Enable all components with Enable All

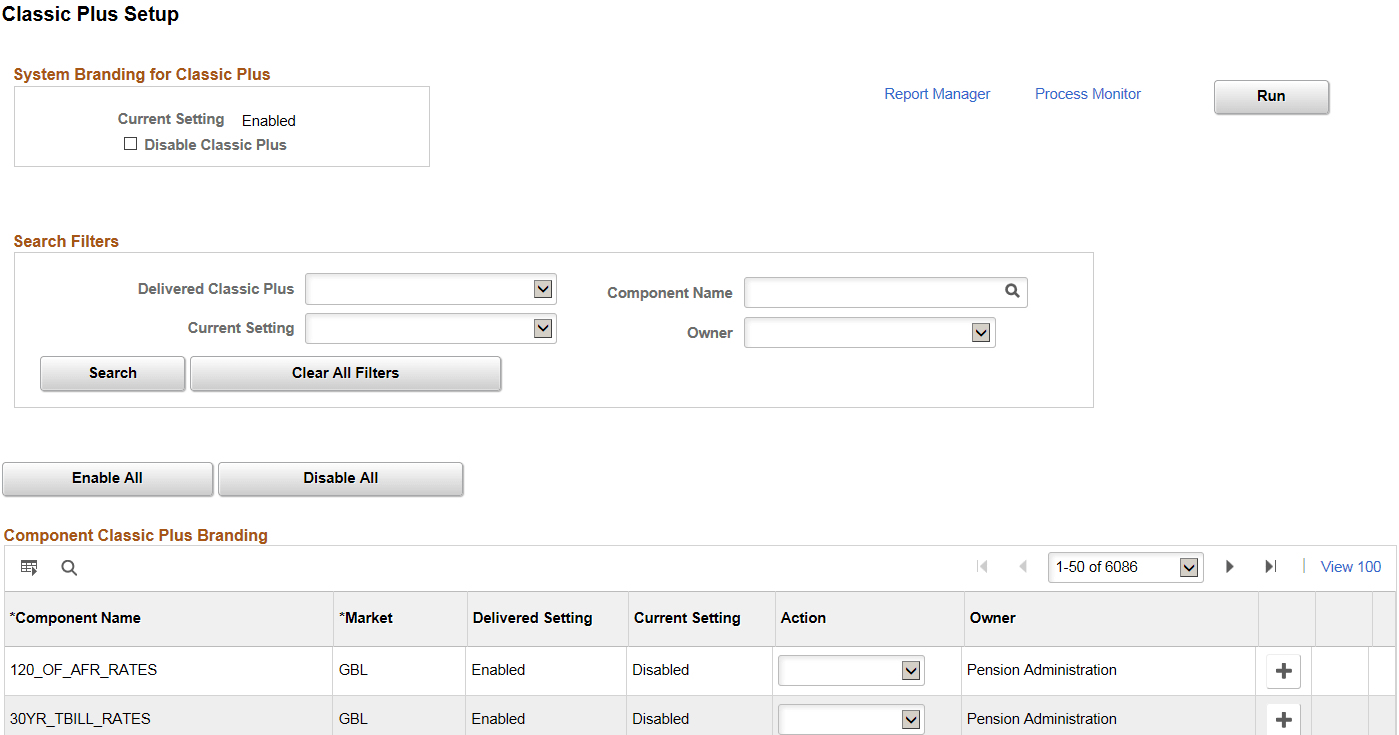(107, 478)
